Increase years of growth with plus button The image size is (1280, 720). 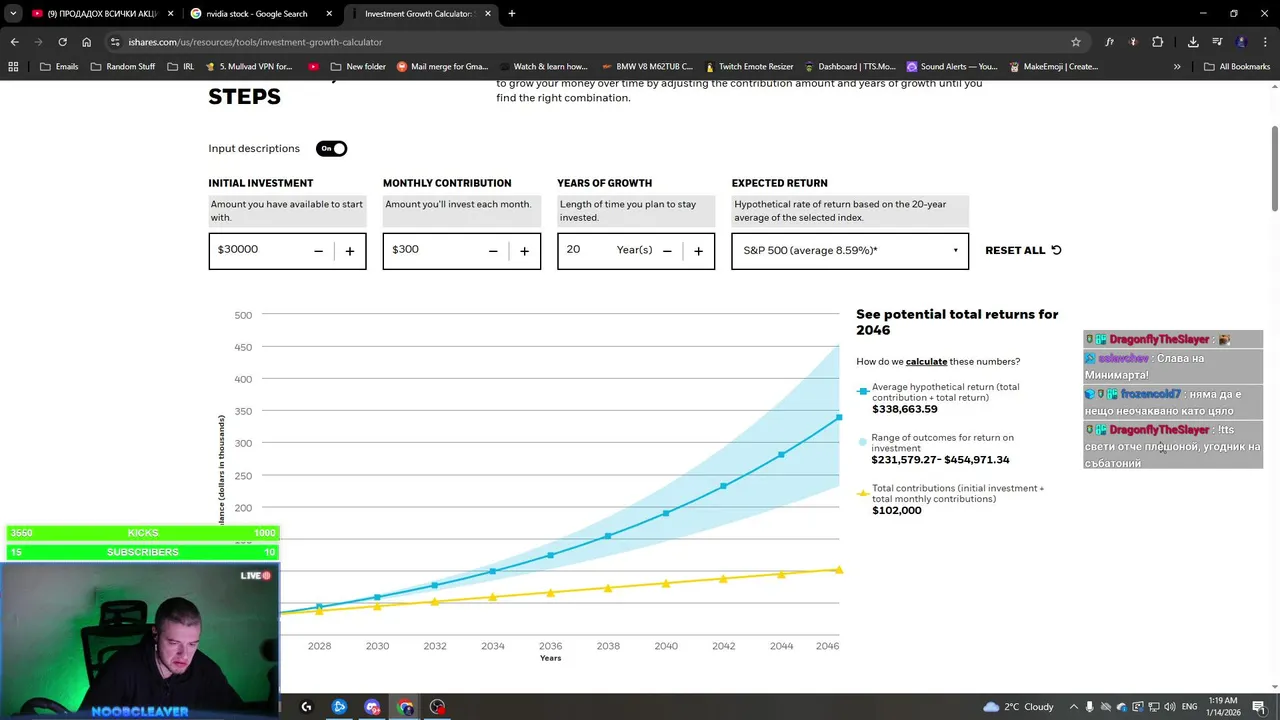pyautogui.click(x=698, y=251)
